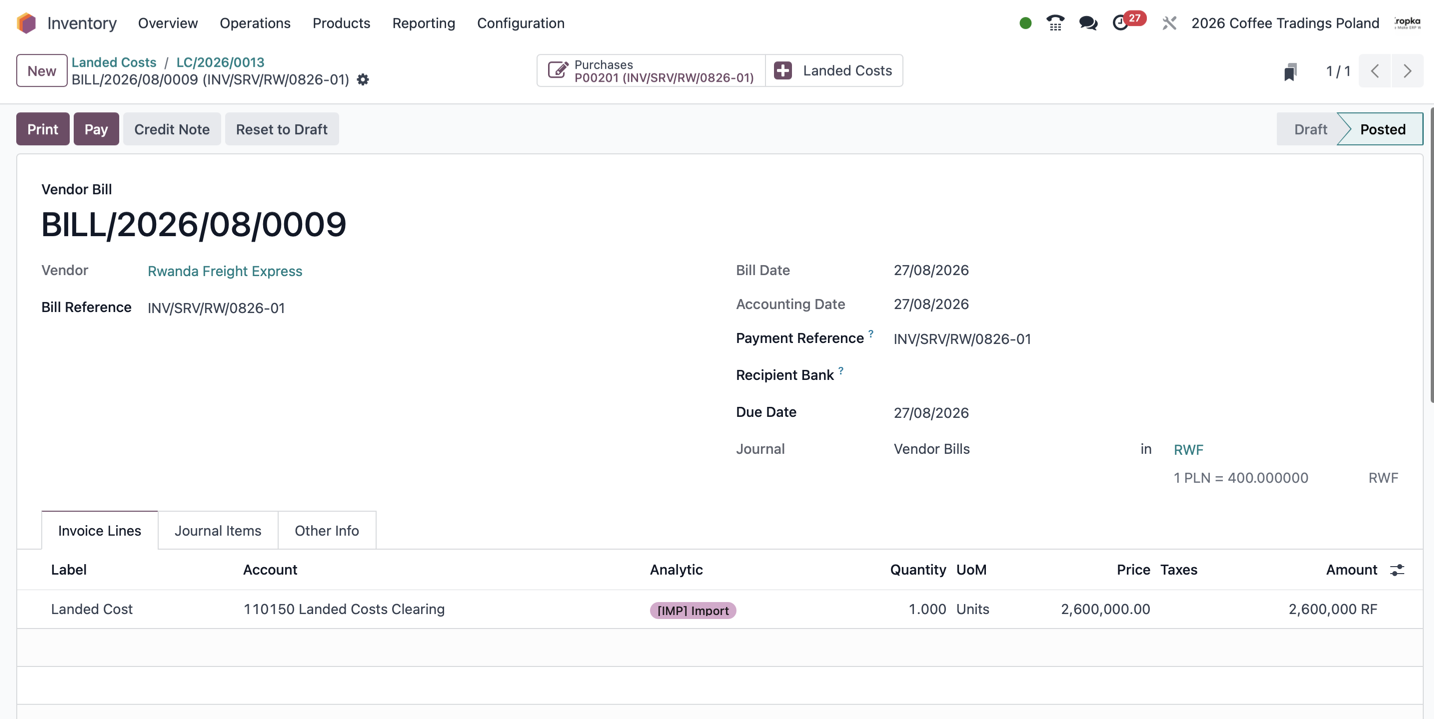This screenshot has width=1434, height=719.
Task: Click LC/2026/0013 breadcrumb link
Action: click(220, 62)
